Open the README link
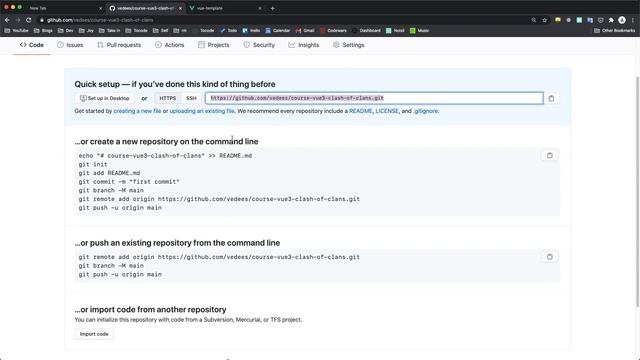Viewport: 640px width, 360px height. [360, 111]
